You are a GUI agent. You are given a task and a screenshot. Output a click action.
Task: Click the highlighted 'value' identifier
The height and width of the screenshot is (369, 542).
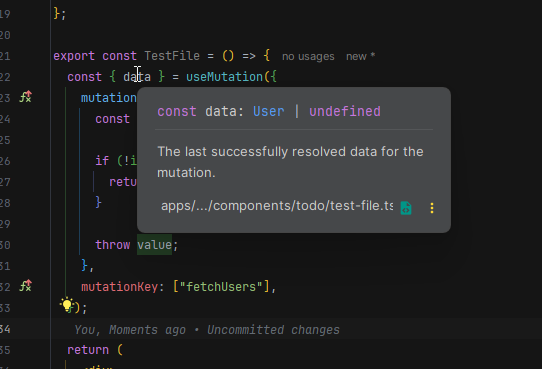click(154, 245)
